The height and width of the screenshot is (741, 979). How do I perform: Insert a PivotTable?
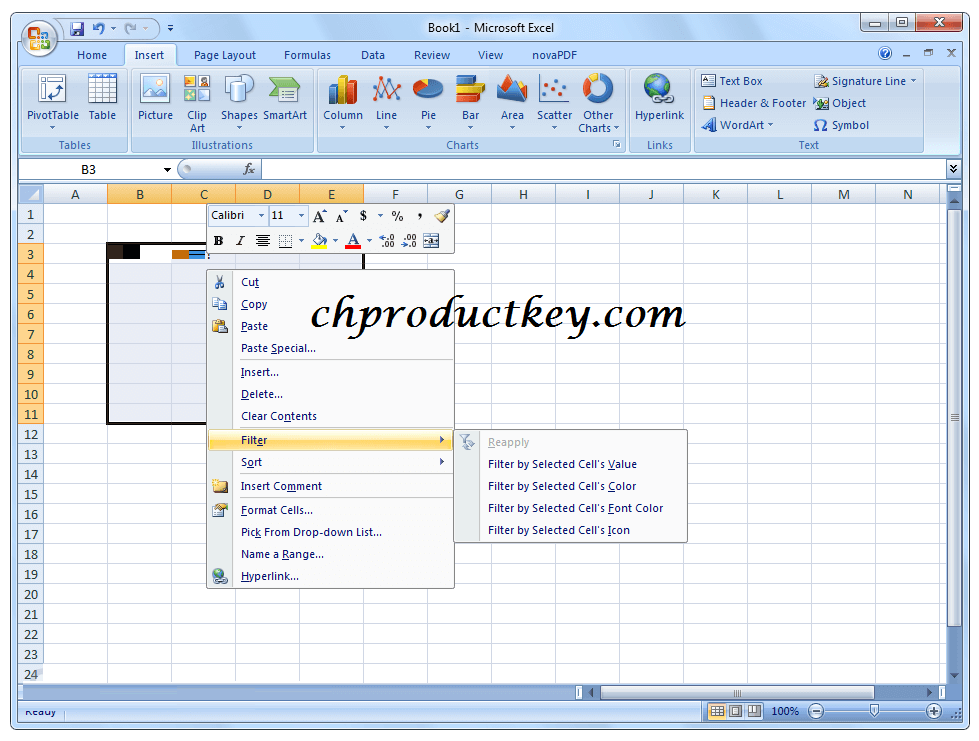coord(52,102)
